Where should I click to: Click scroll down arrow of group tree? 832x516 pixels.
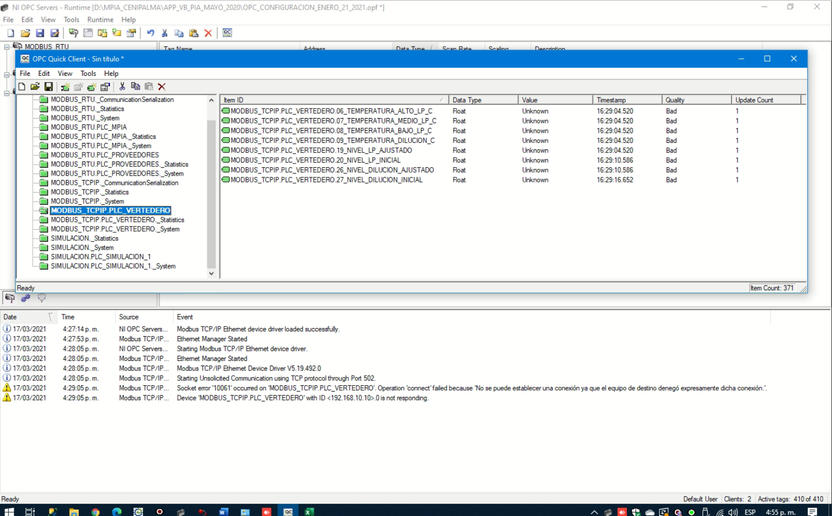[x=211, y=274]
